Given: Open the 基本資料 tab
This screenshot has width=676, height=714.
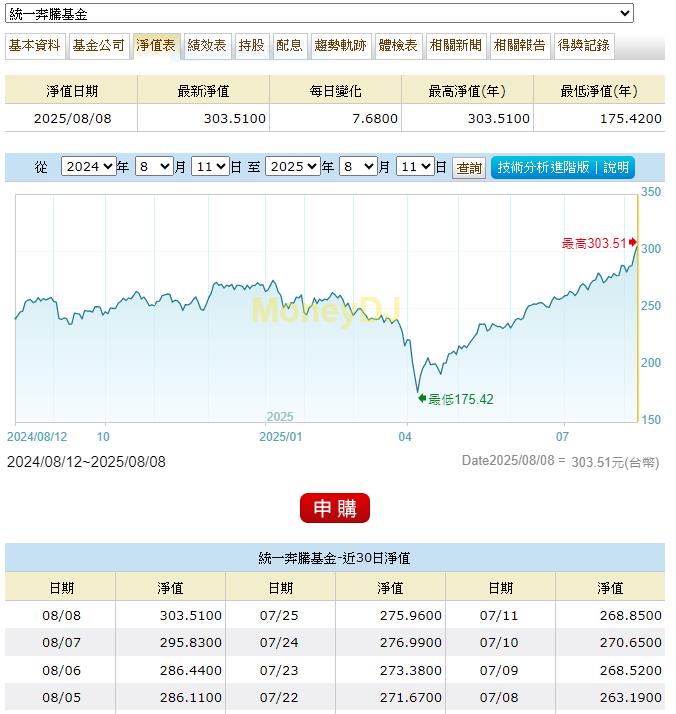Looking at the screenshot, I should [35, 46].
